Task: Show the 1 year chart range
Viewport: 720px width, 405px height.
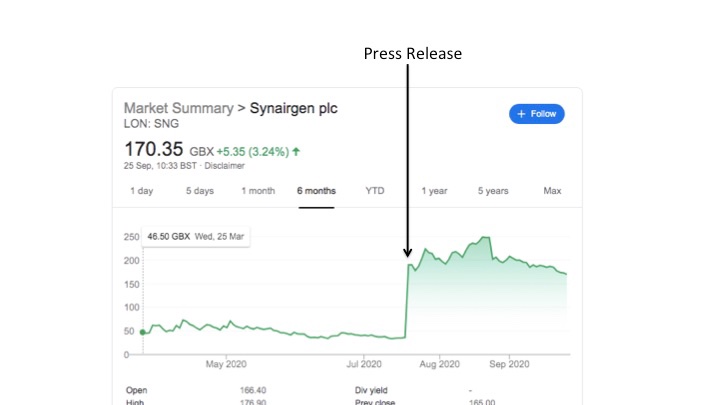Action: point(434,191)
